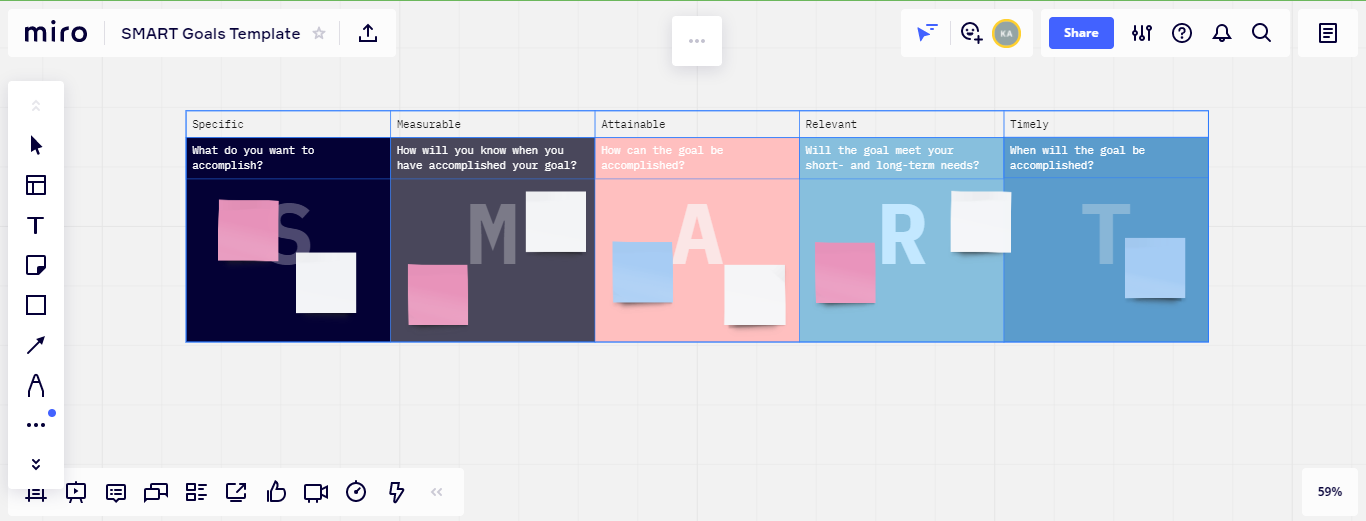The width and height of the screenshot is (1366, 521).
Task: Open more tools three-dots in left toolbar
Action: click(x=36, y=425)
